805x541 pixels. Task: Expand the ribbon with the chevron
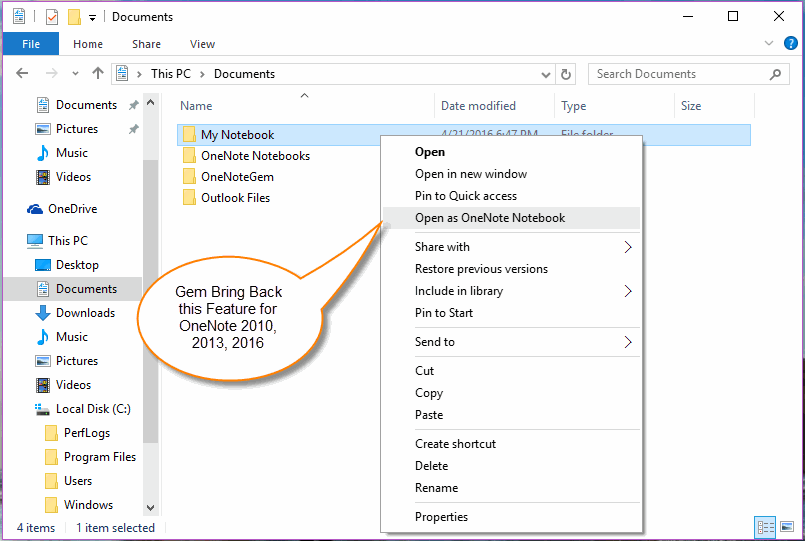[x=769, y=43]
